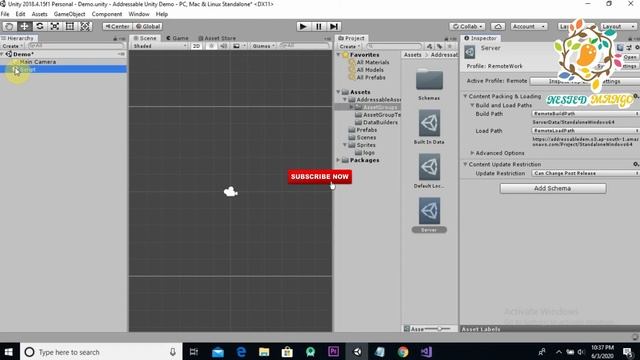The image size is (640, 360).
Task: Open the Collab dropdown
Action: [467, 26]
